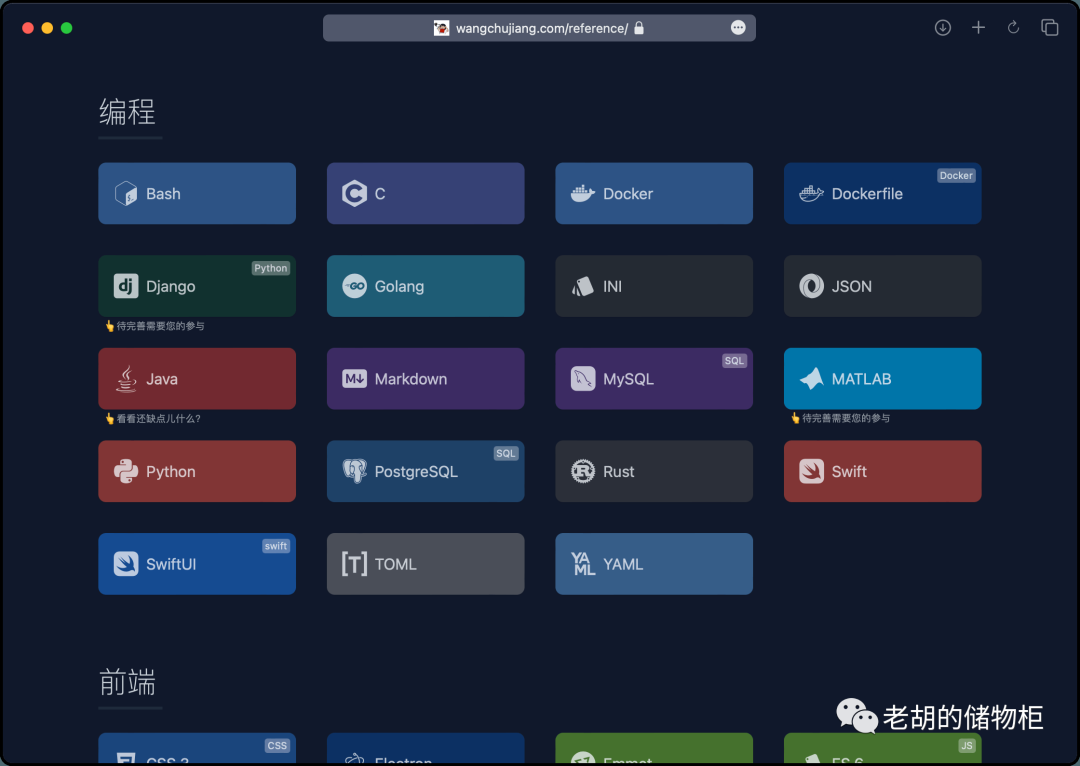This screenshot has width=1080, height=766.
Task: Click the 编程 section heading
Action: [127, 112]
